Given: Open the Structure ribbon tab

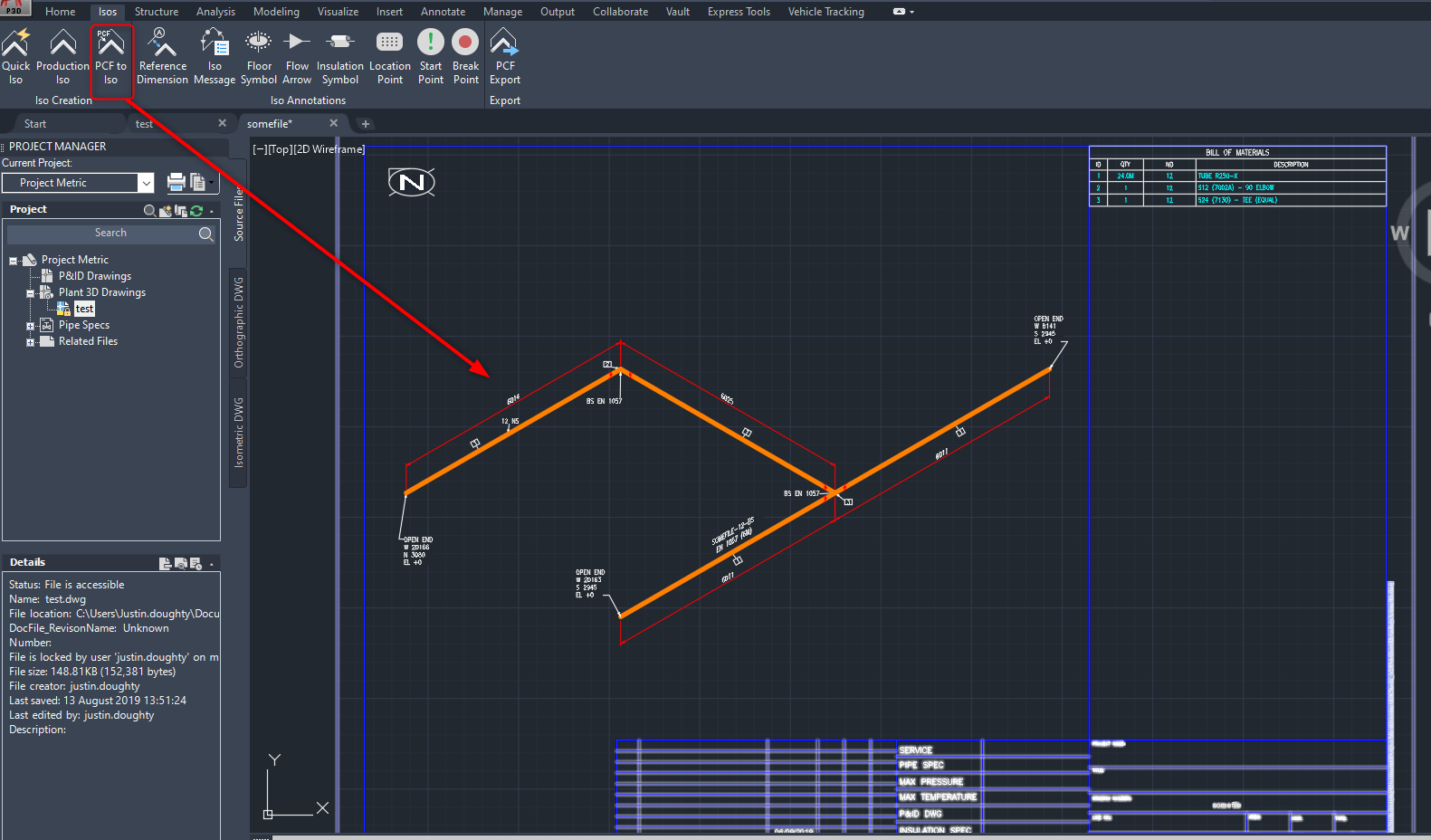Looking at the screenshot, I should click(x=157, y=12).
